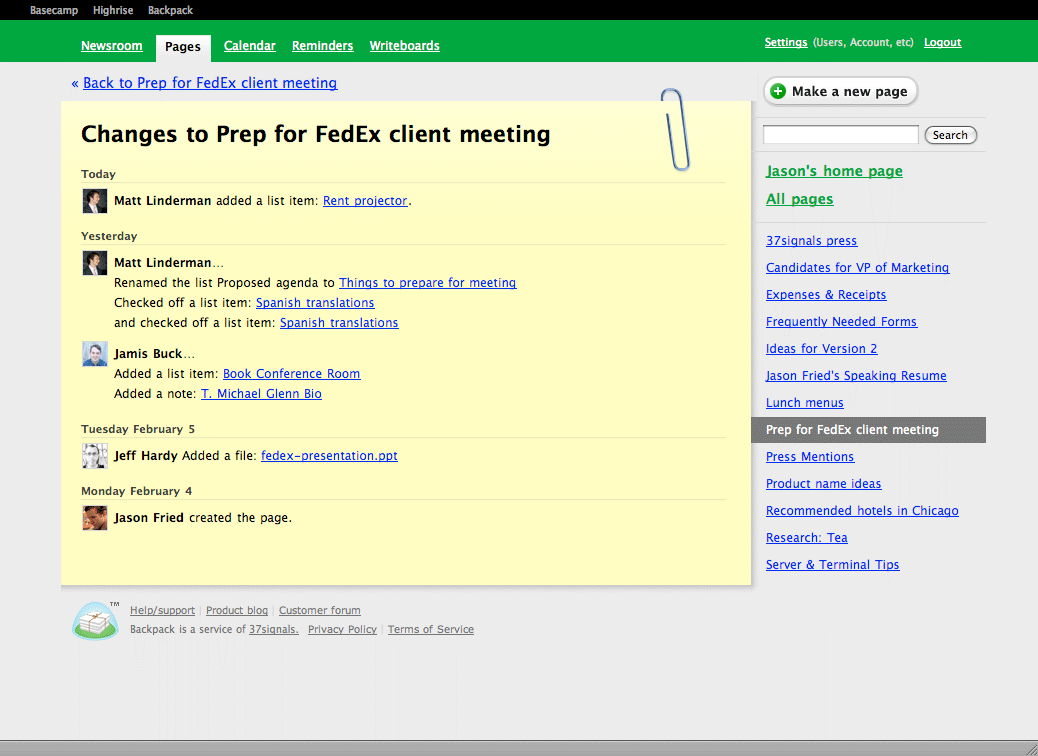Click Backpack in the top bar
The image size is (1038, 756).
click(x=170, y=10)
